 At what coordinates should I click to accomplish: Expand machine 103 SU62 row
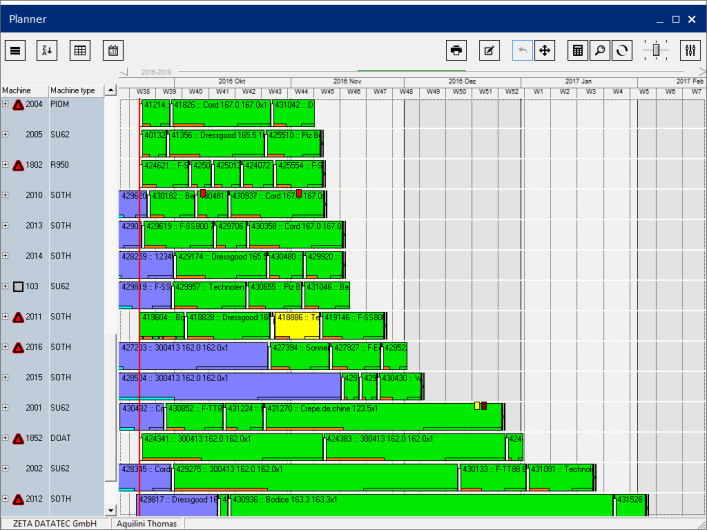pos(5,286)
